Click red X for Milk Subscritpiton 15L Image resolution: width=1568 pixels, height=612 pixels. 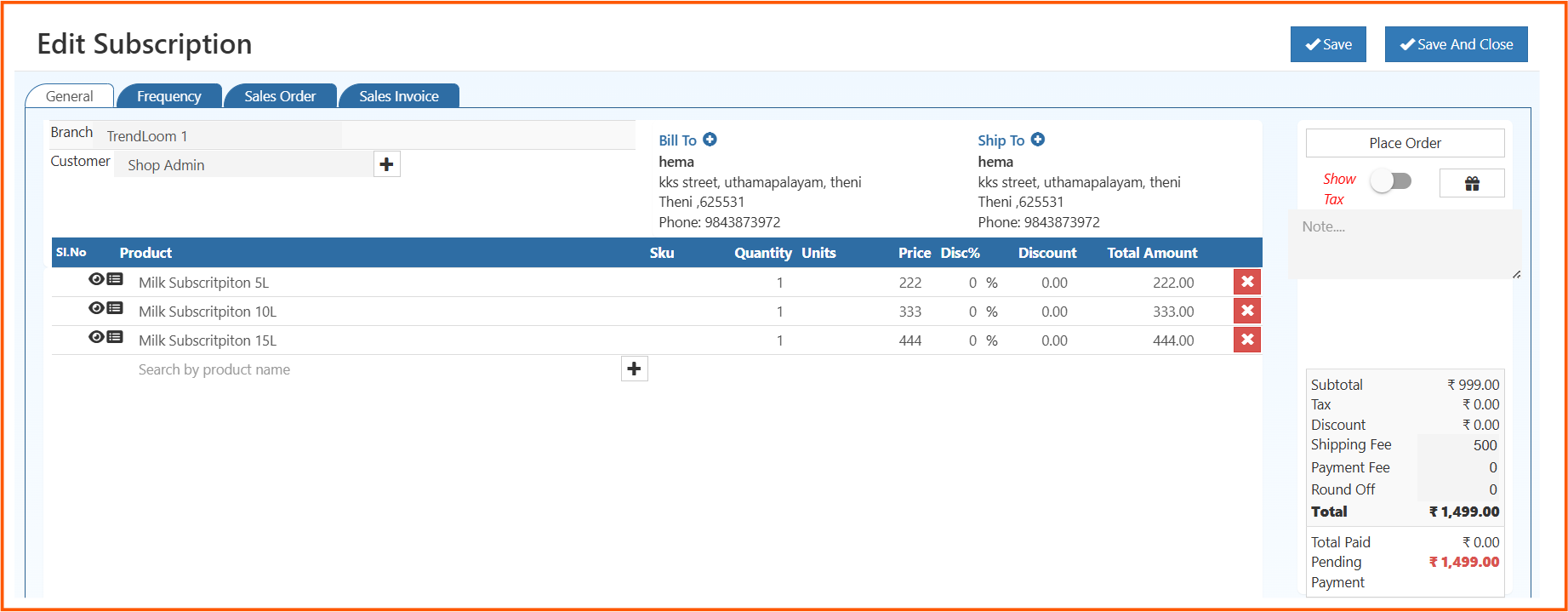1246,340
